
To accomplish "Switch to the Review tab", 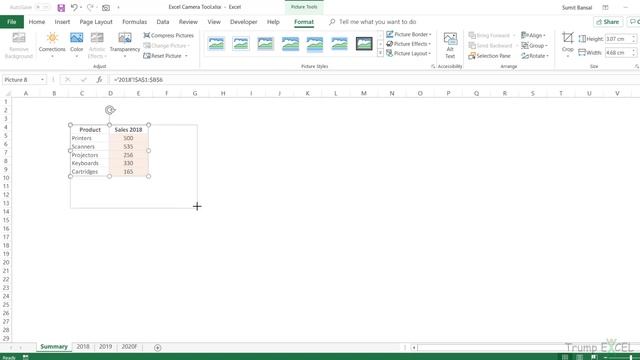I will pos(188,22).
